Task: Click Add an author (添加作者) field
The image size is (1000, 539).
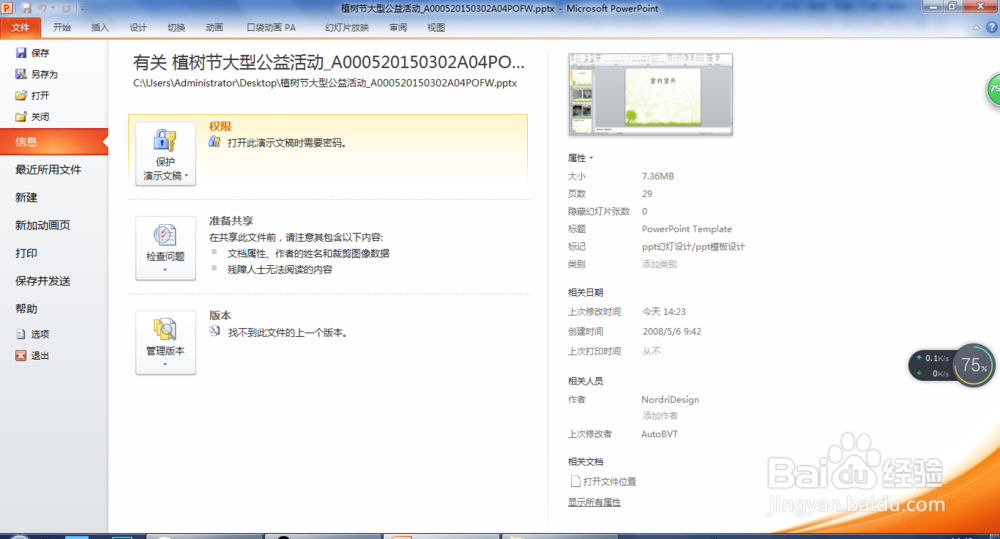Action: pos(660,416)
